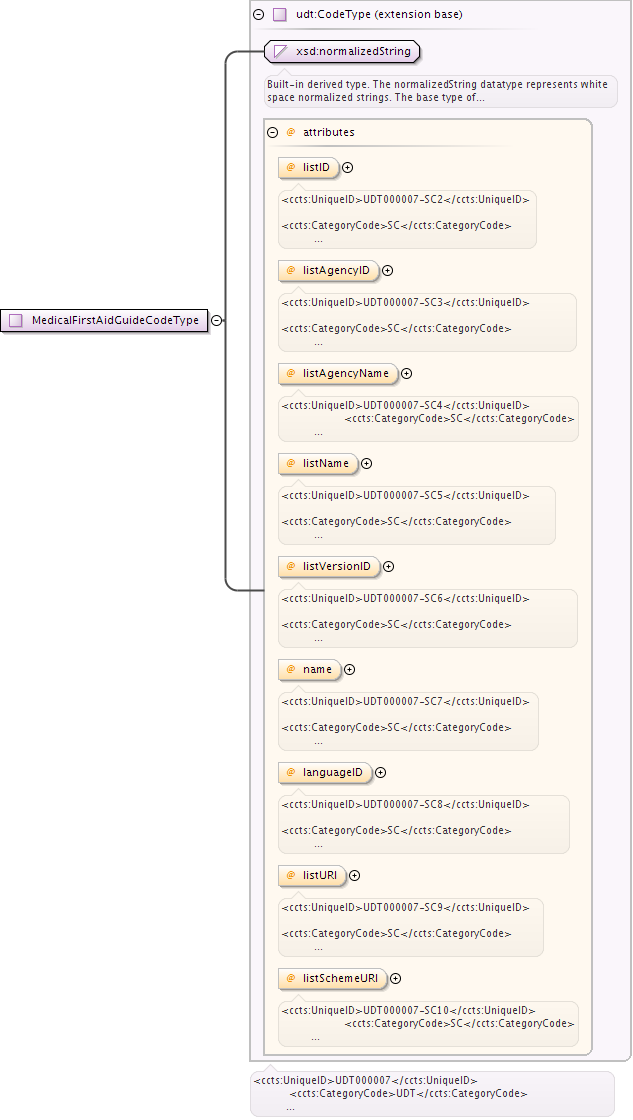Click the CategoryCode UDT annotation text

click(x=409, y=1094)
